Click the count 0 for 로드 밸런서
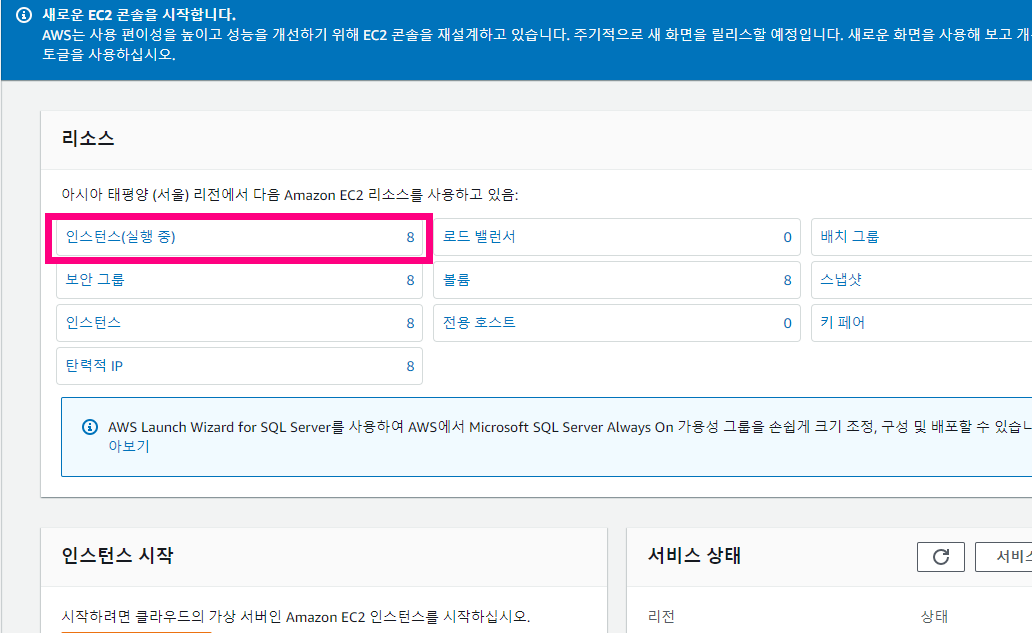The image size is (1032, 633). pyautogui.click(x=787, y=238)
